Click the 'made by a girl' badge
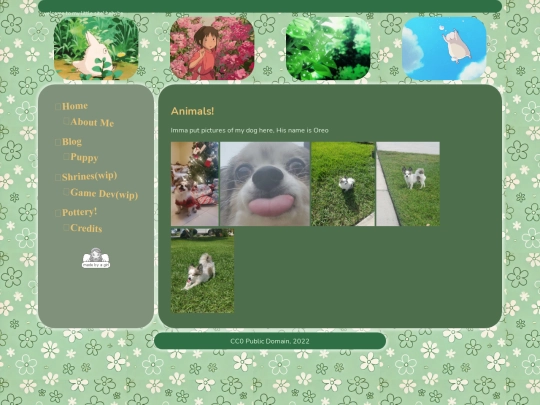This screenshot has height=405, width=540. coord(96,258)
